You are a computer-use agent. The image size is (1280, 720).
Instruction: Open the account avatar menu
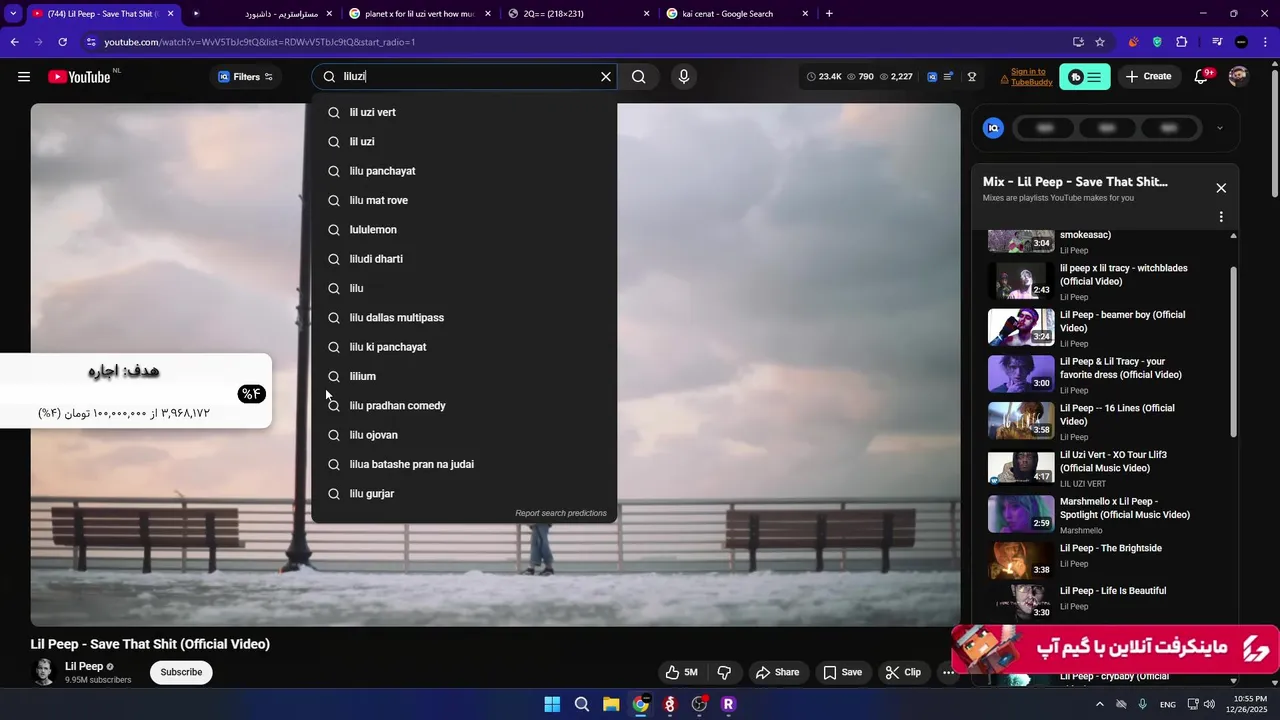pos(1238,77)
